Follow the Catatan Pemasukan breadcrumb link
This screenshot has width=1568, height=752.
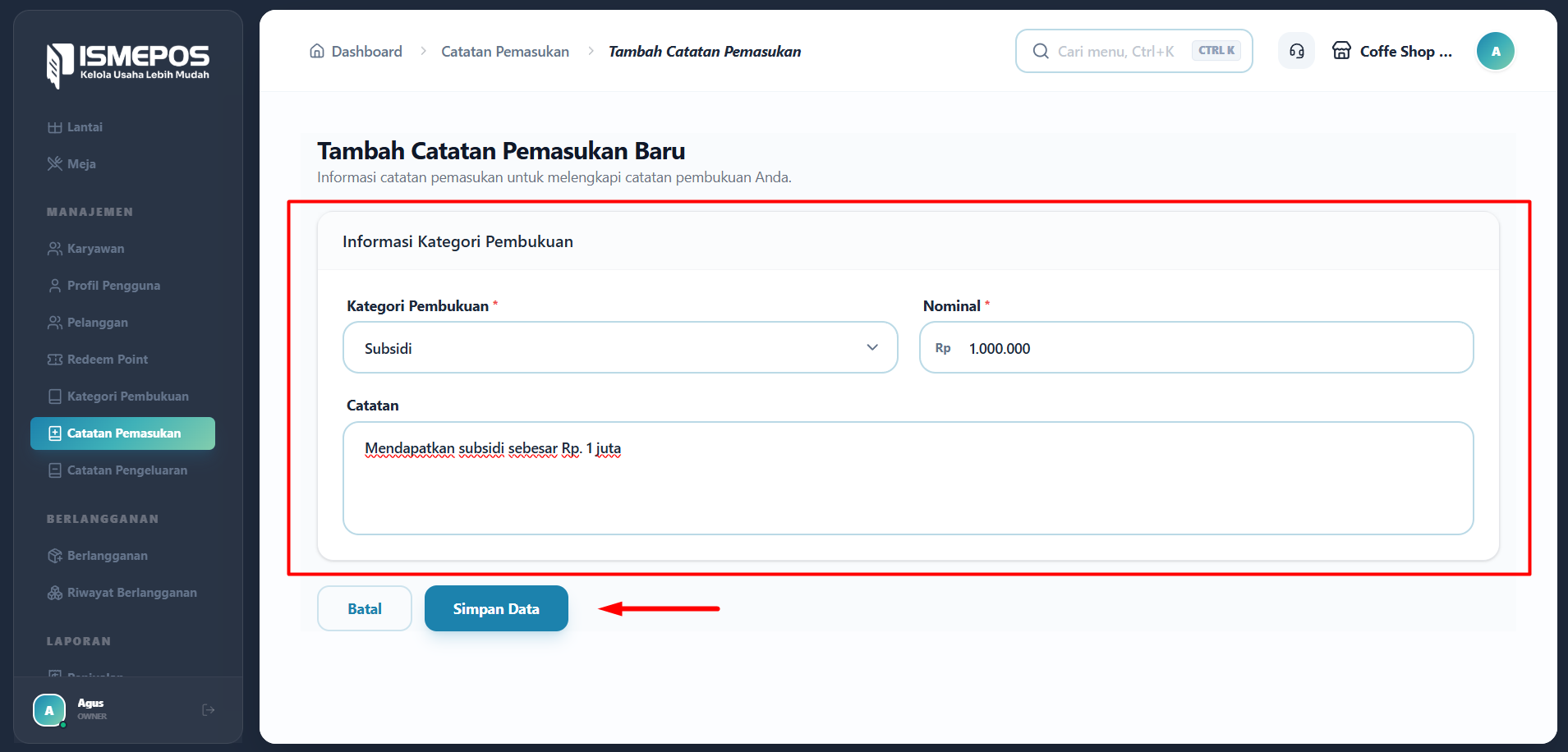(x=505, y=52)
